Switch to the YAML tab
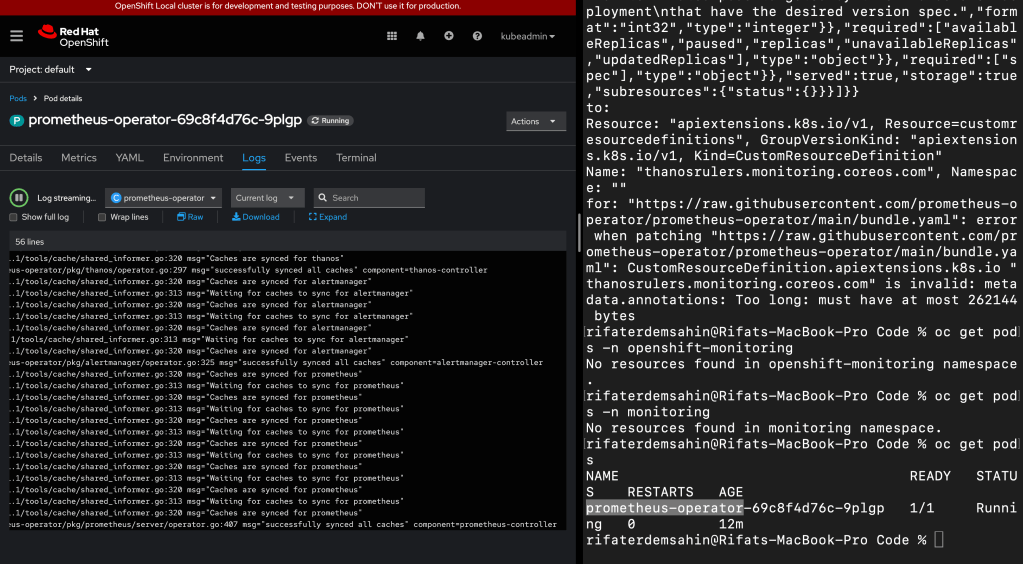The image size is (1023, 564). pyautogui.click(x=129, y=157)
